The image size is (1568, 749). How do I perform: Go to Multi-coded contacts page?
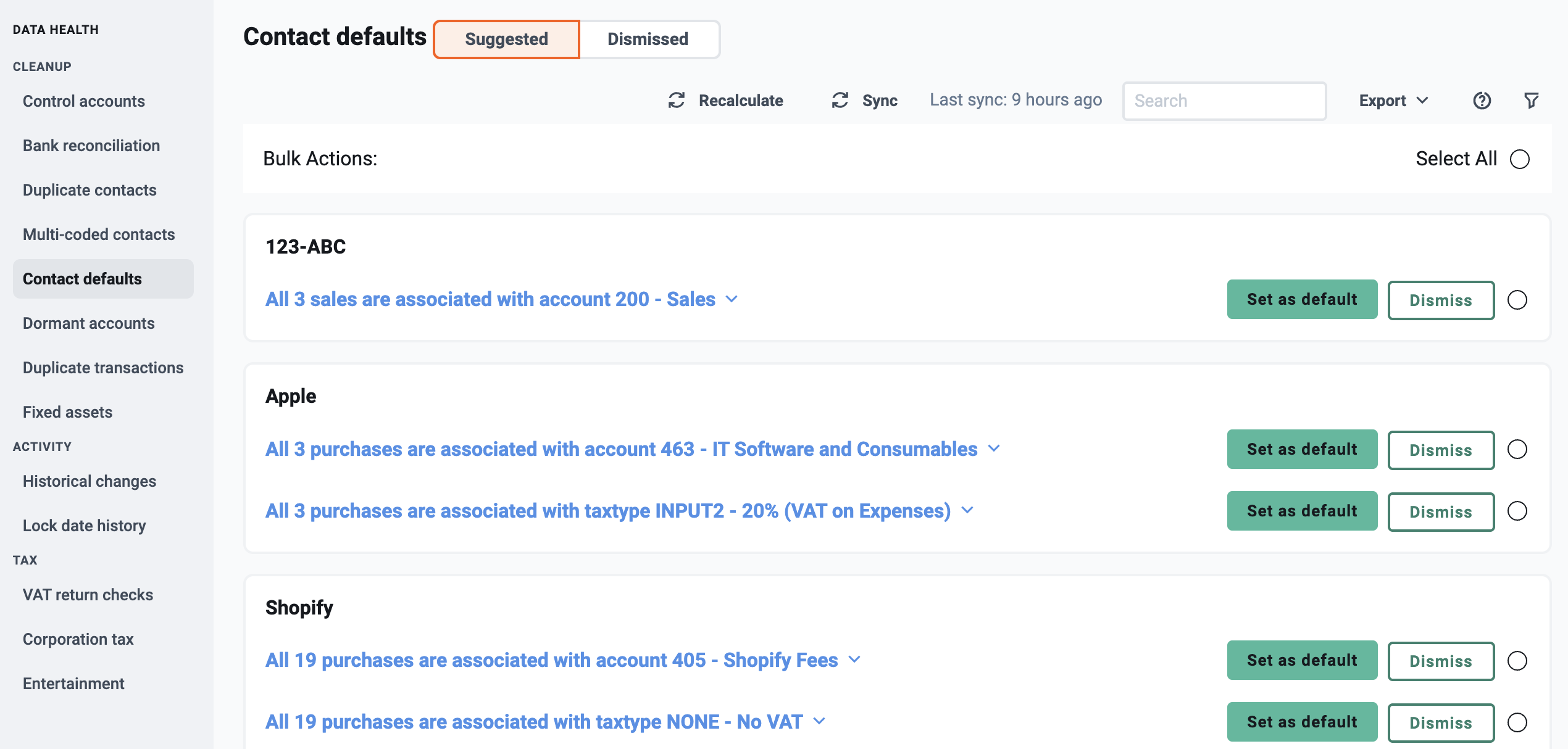tap(99, 234)
